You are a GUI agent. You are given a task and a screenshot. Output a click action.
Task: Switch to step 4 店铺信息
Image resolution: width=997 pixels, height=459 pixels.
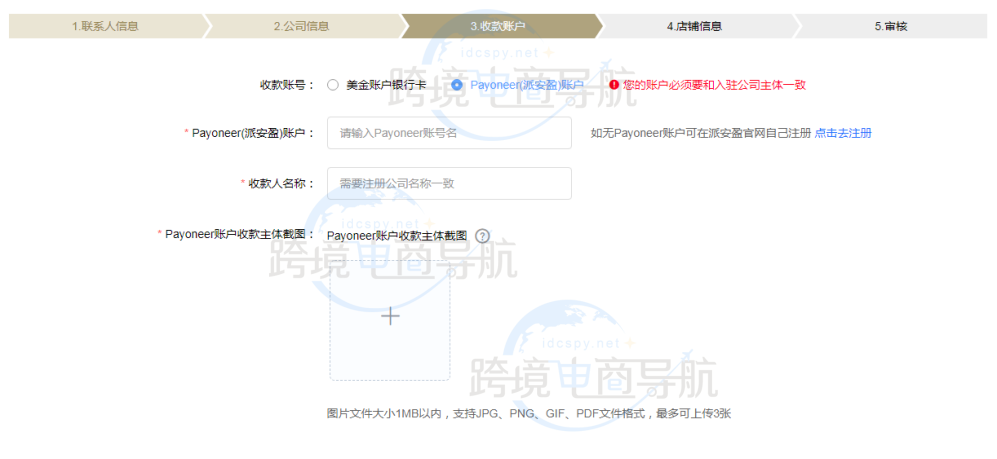point(694,27)
